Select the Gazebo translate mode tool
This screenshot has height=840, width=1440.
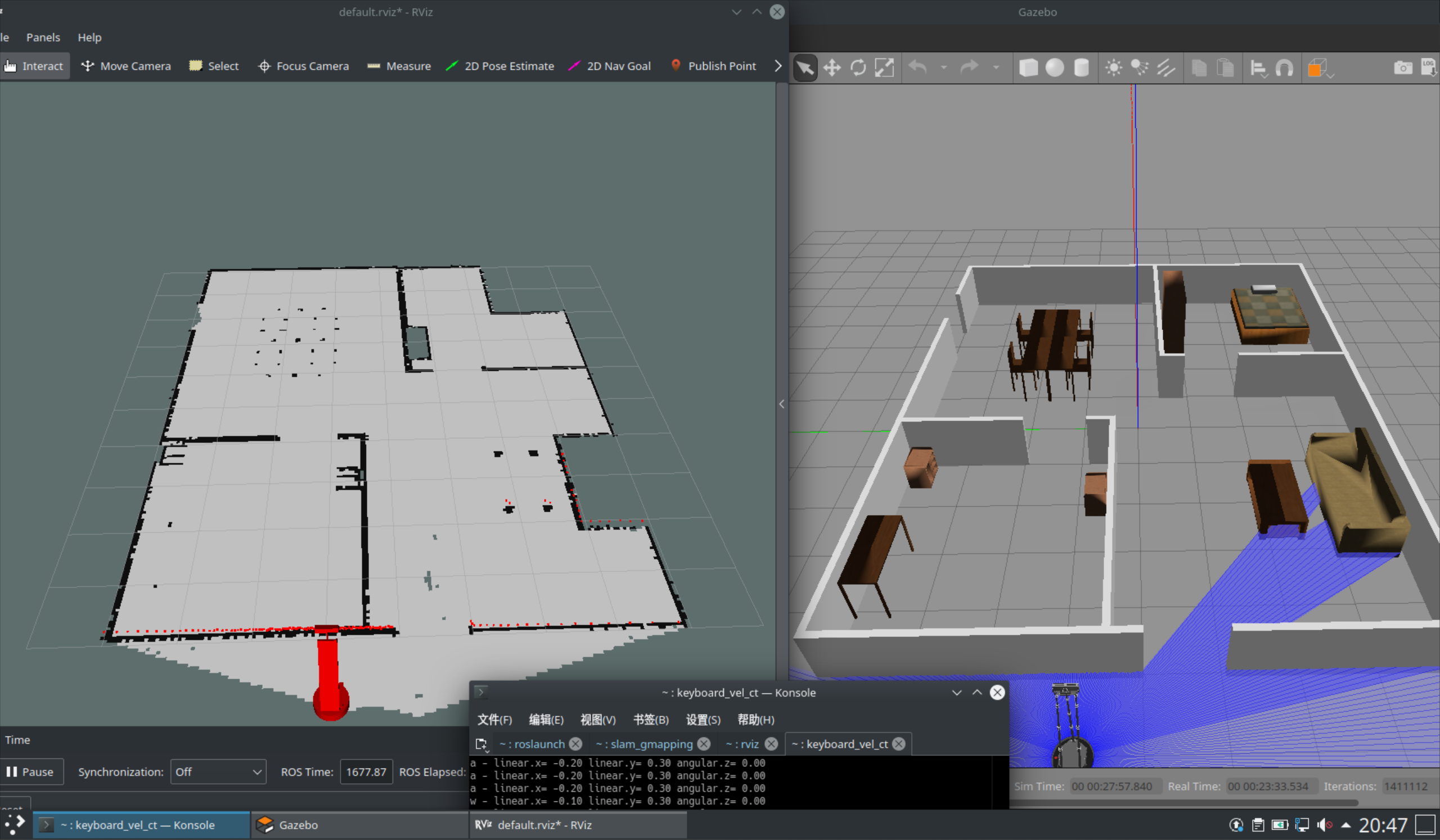[831, 68]
